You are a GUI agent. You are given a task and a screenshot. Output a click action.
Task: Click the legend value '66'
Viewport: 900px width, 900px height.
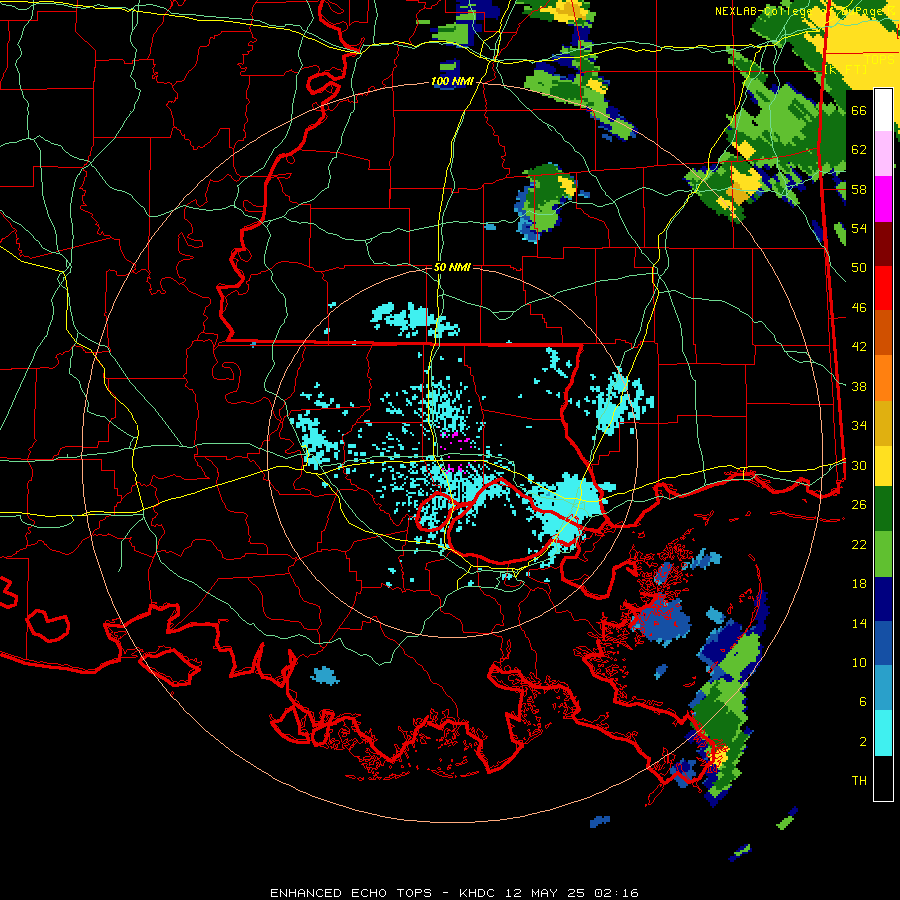tap(859, 110)
